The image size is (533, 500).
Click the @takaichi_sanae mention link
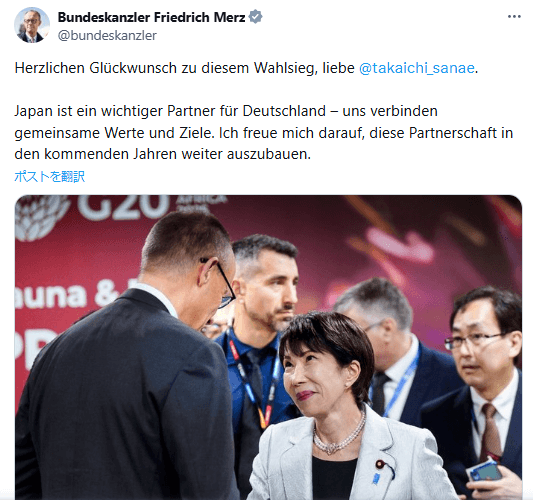pyautogui.click(x=417, y=68)
